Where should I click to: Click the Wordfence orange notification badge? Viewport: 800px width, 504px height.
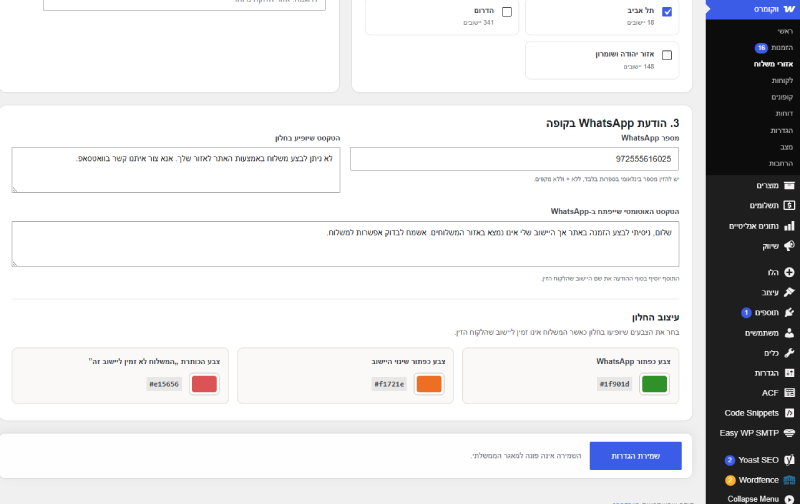(730, 480)
